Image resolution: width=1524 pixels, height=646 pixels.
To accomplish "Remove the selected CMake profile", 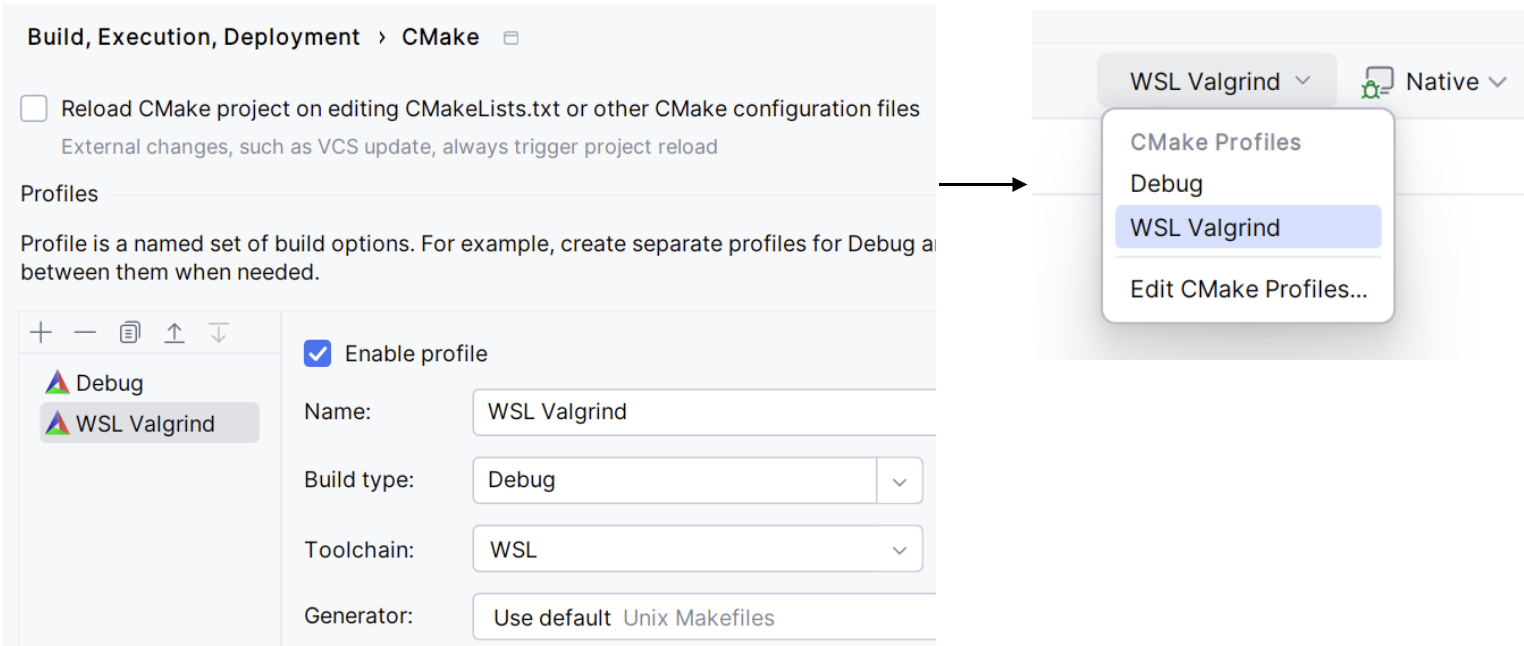I will [85, 332].
